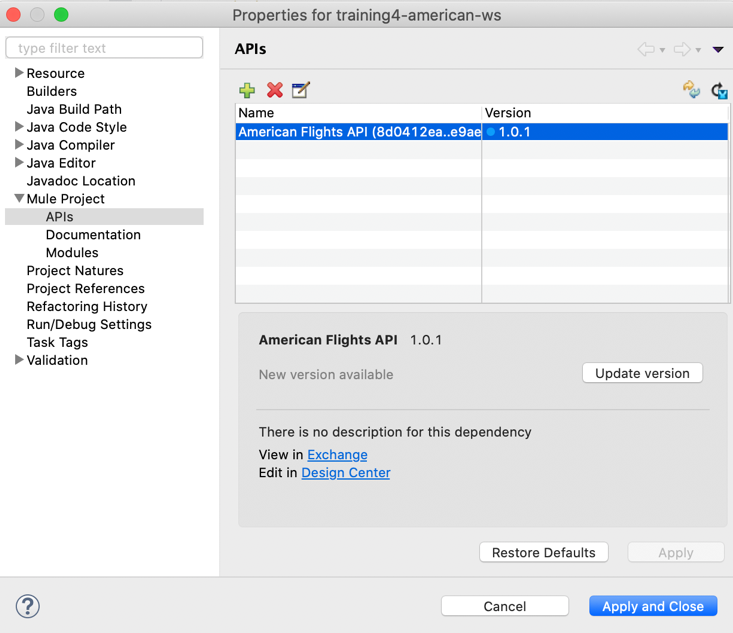Click the Update version button
Screen dimensions: 733x633
click(642, 373)
